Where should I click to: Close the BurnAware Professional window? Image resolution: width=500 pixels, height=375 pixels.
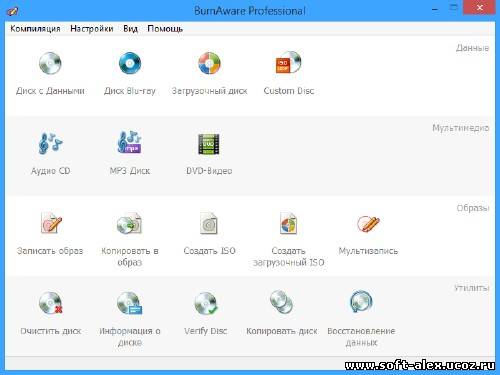[x=480, y=7]
